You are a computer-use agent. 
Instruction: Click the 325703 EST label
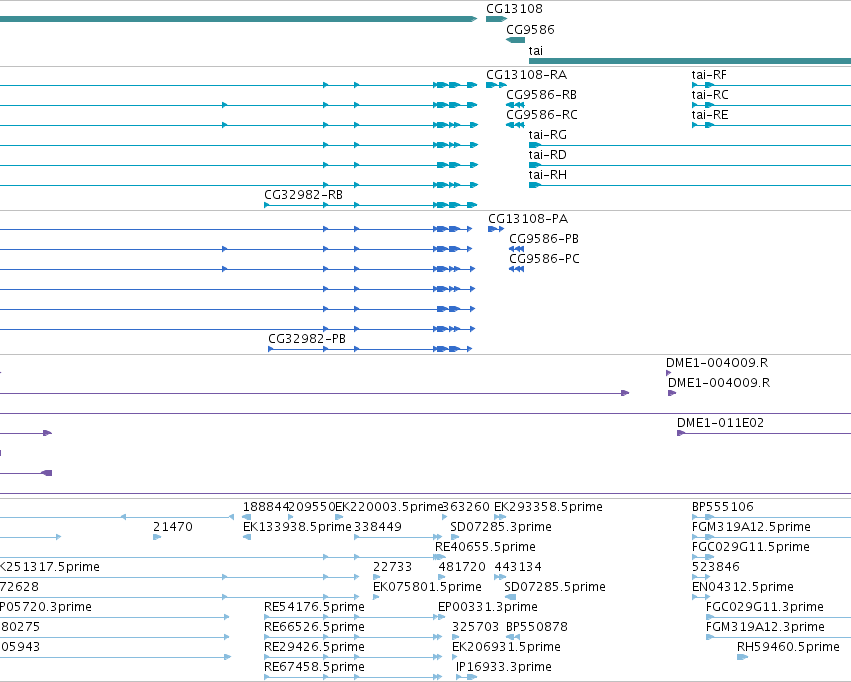(x=475, y=627)
